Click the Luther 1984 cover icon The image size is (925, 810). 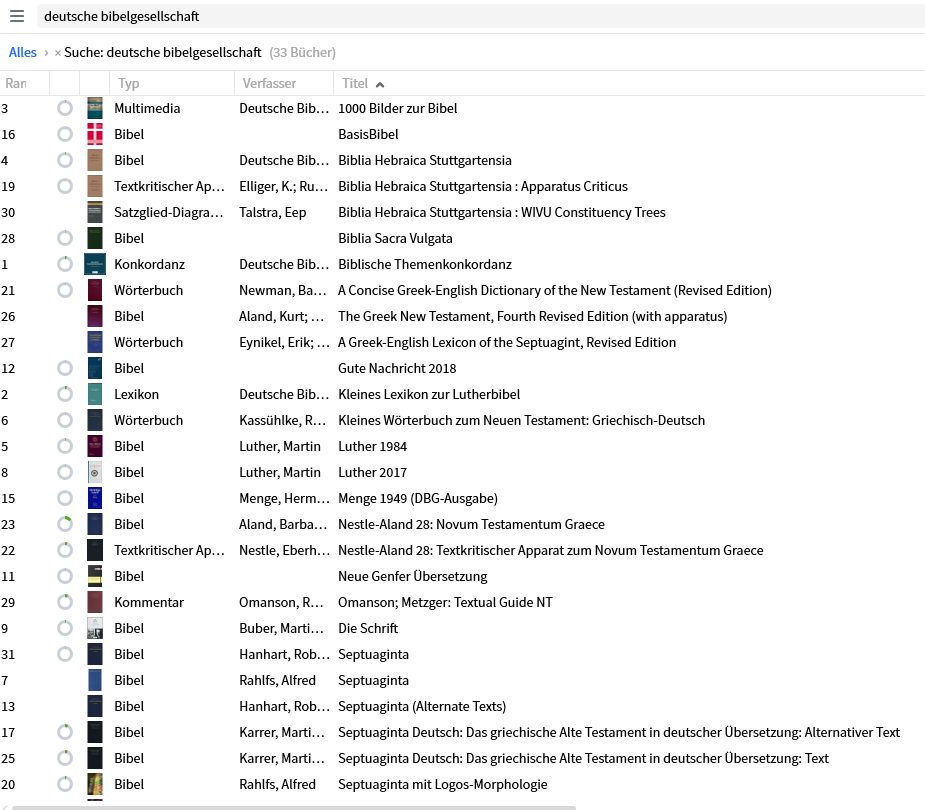tap(94, 445)
